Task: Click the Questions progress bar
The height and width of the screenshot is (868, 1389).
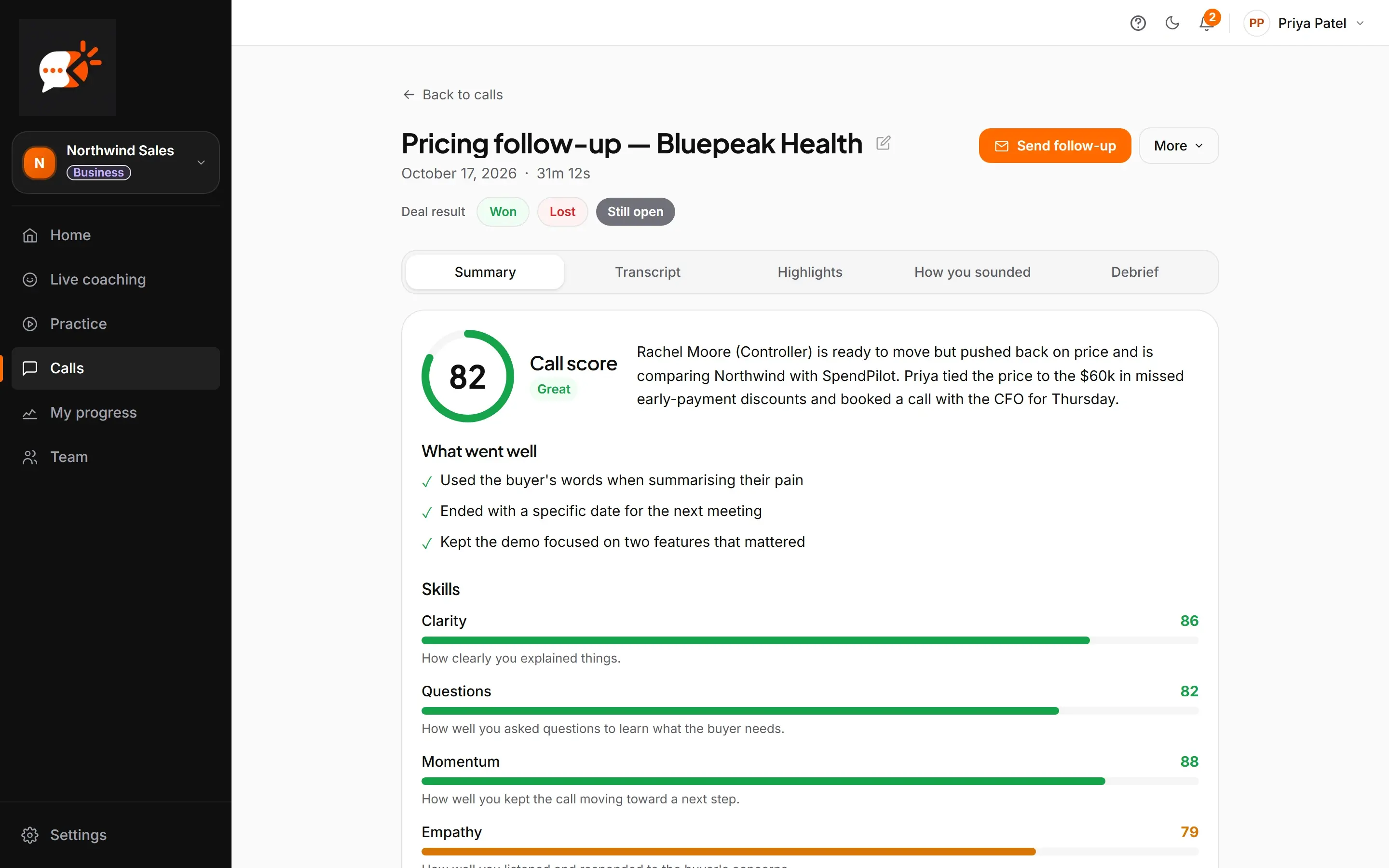Action: (x=810, y=711)
